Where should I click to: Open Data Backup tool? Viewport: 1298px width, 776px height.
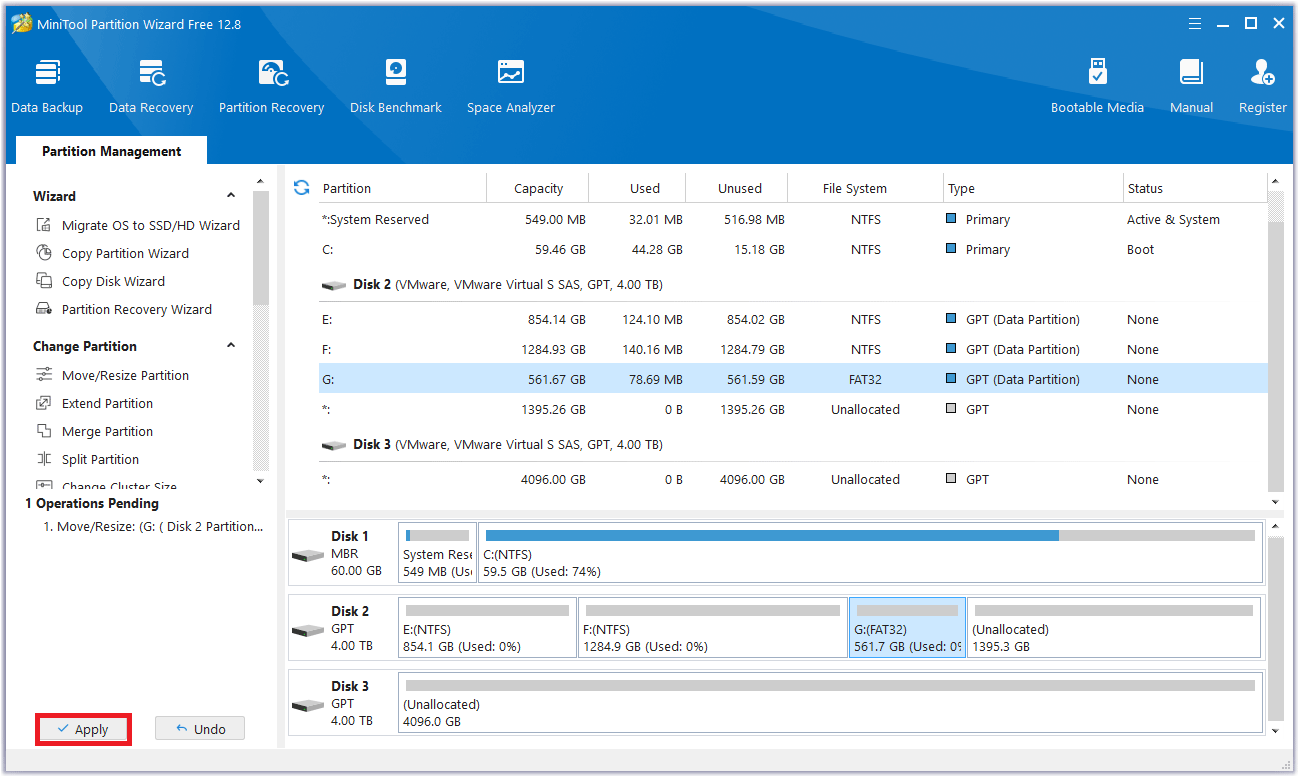(x=47, y=87)
